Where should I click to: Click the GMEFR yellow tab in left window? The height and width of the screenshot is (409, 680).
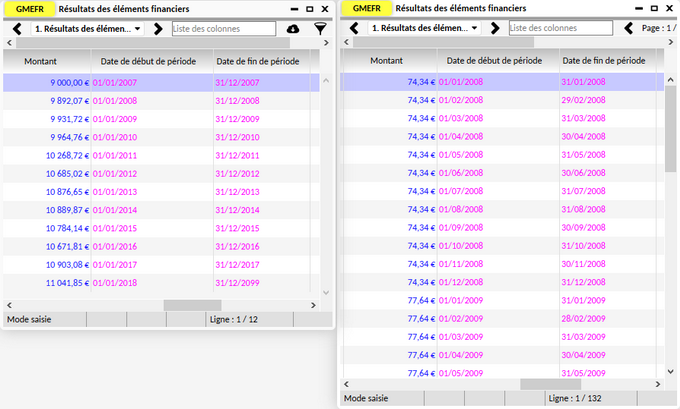[x=28, y=9]
